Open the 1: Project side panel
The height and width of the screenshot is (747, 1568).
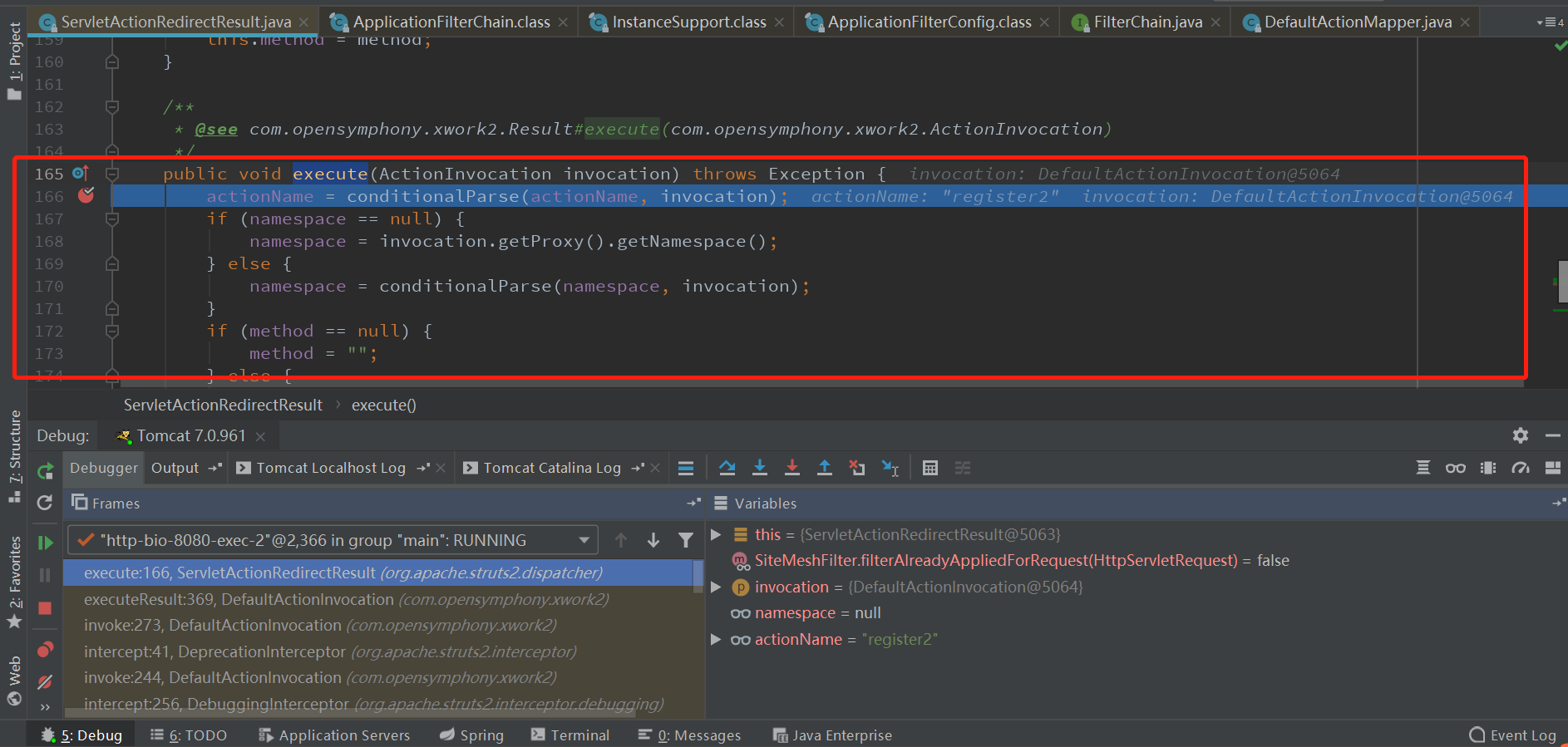tap(14, 60)
